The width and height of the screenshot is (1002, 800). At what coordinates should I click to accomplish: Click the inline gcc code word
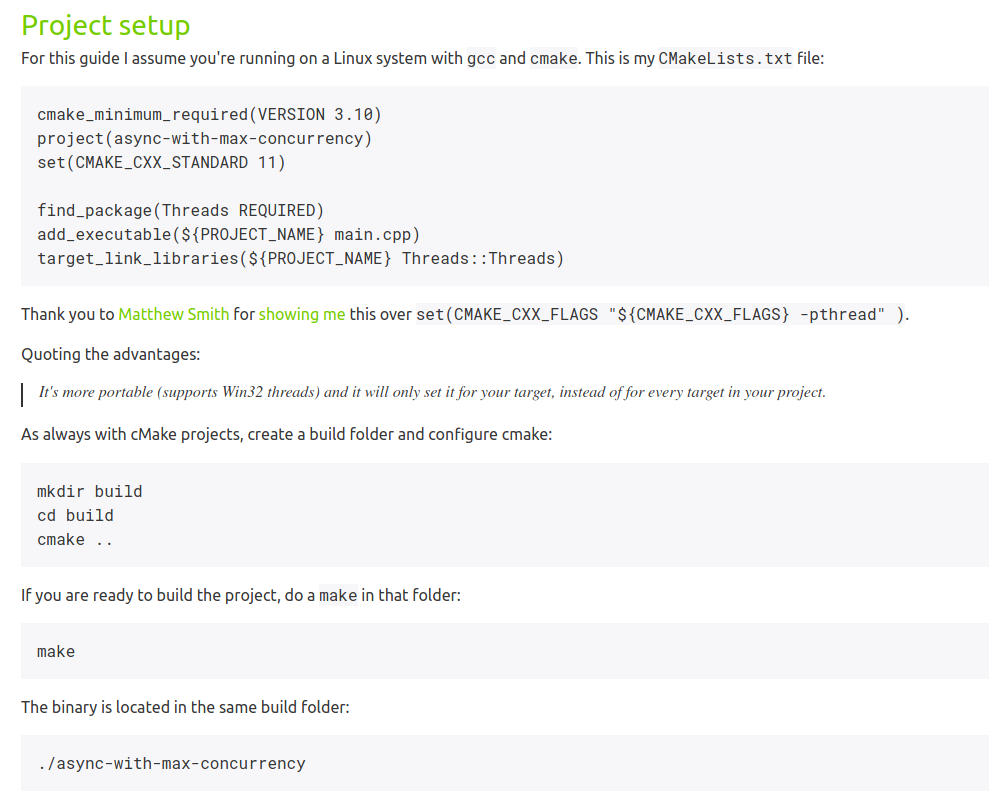(x=481, y=58)
